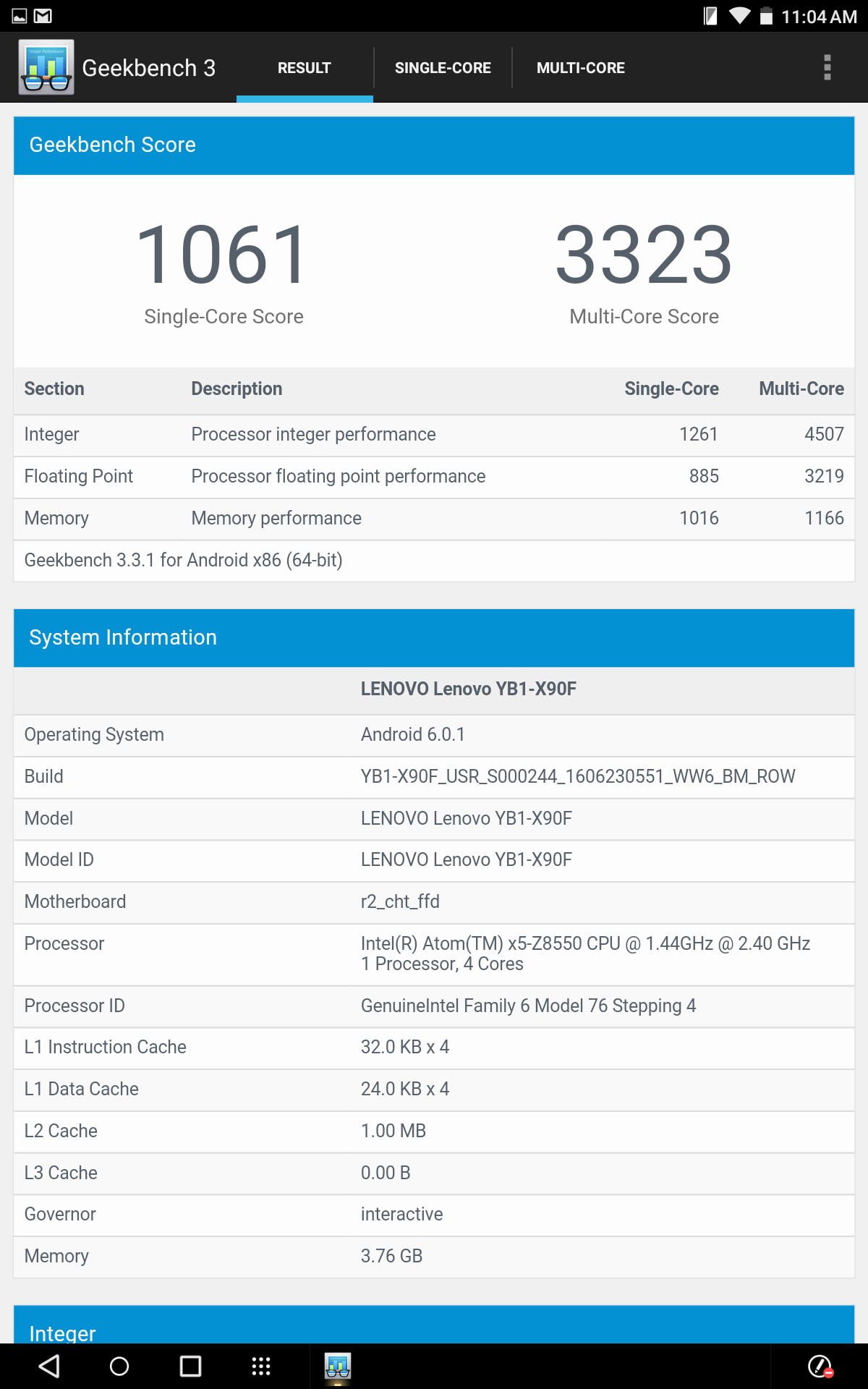Tap the image notification icon in status bar

(x=20, y=16)
